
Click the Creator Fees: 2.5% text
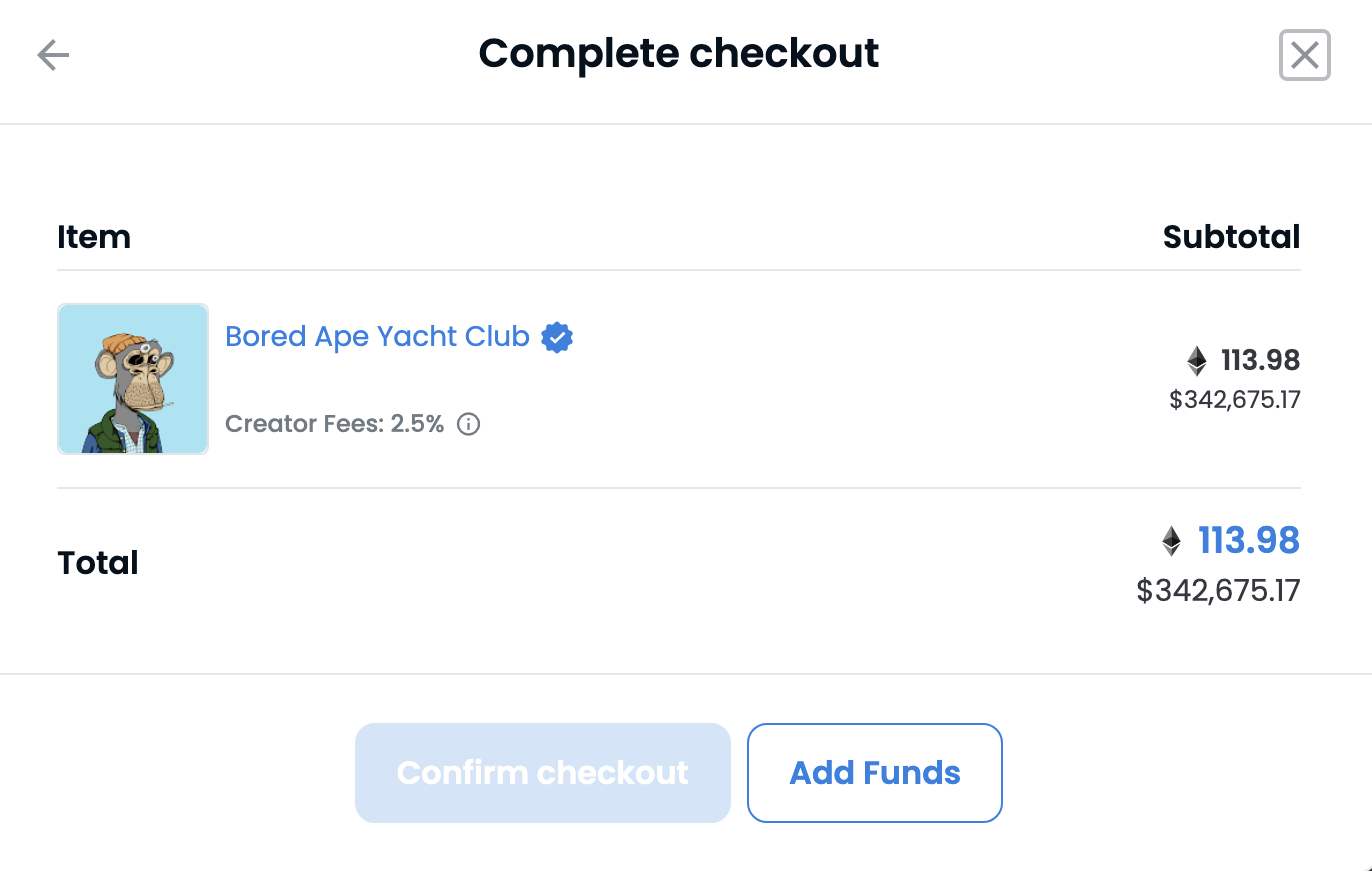(334, 424)
